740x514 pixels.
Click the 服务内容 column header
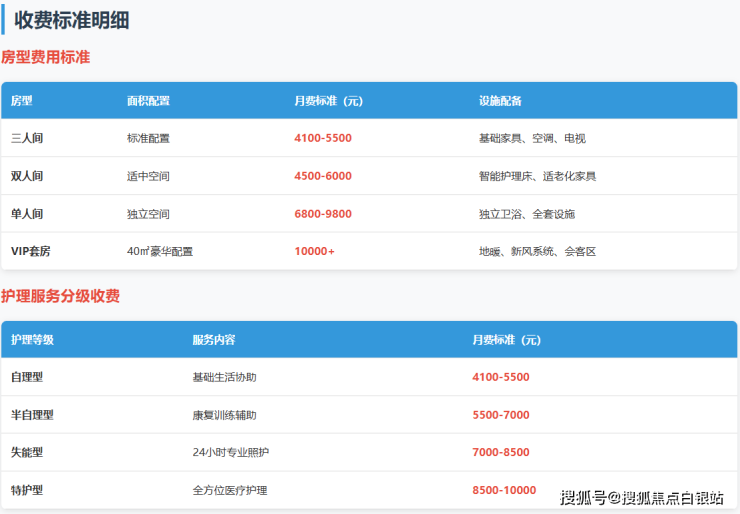[213, 340]
